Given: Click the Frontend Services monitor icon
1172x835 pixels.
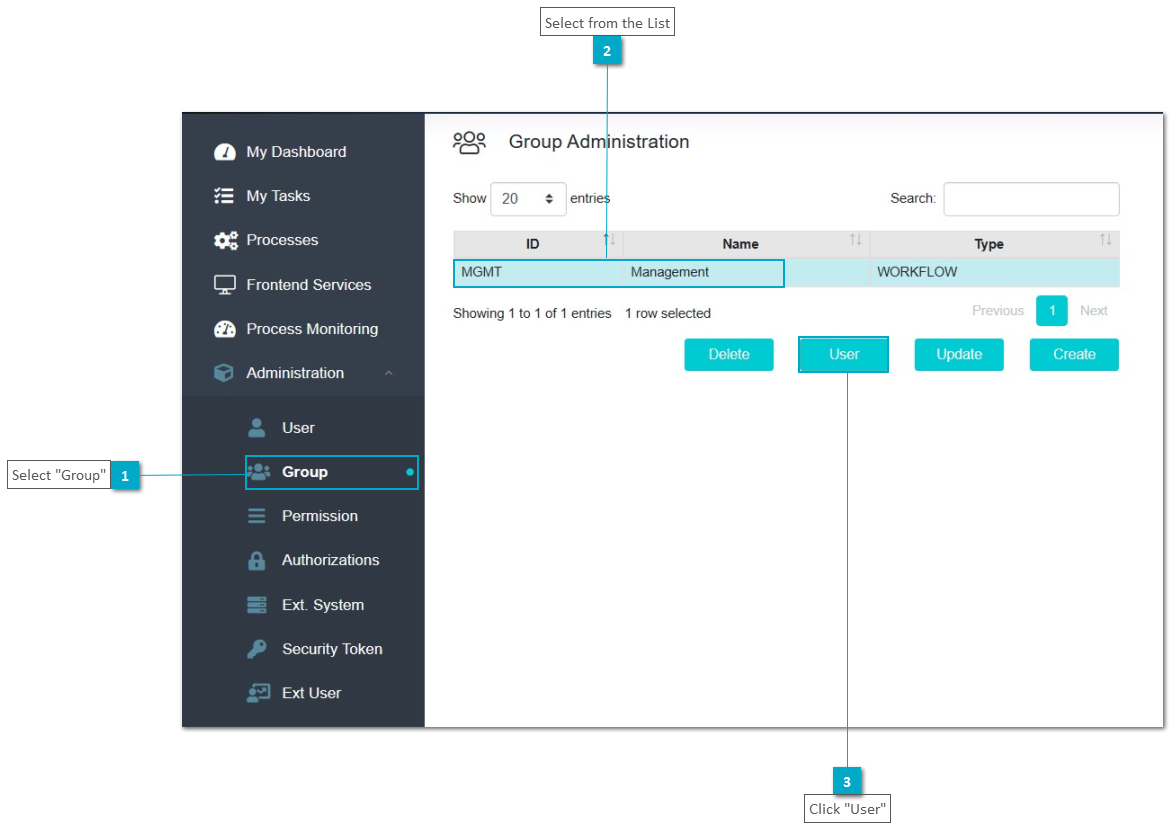Looking at the screenshot, I should pos(224,285).
